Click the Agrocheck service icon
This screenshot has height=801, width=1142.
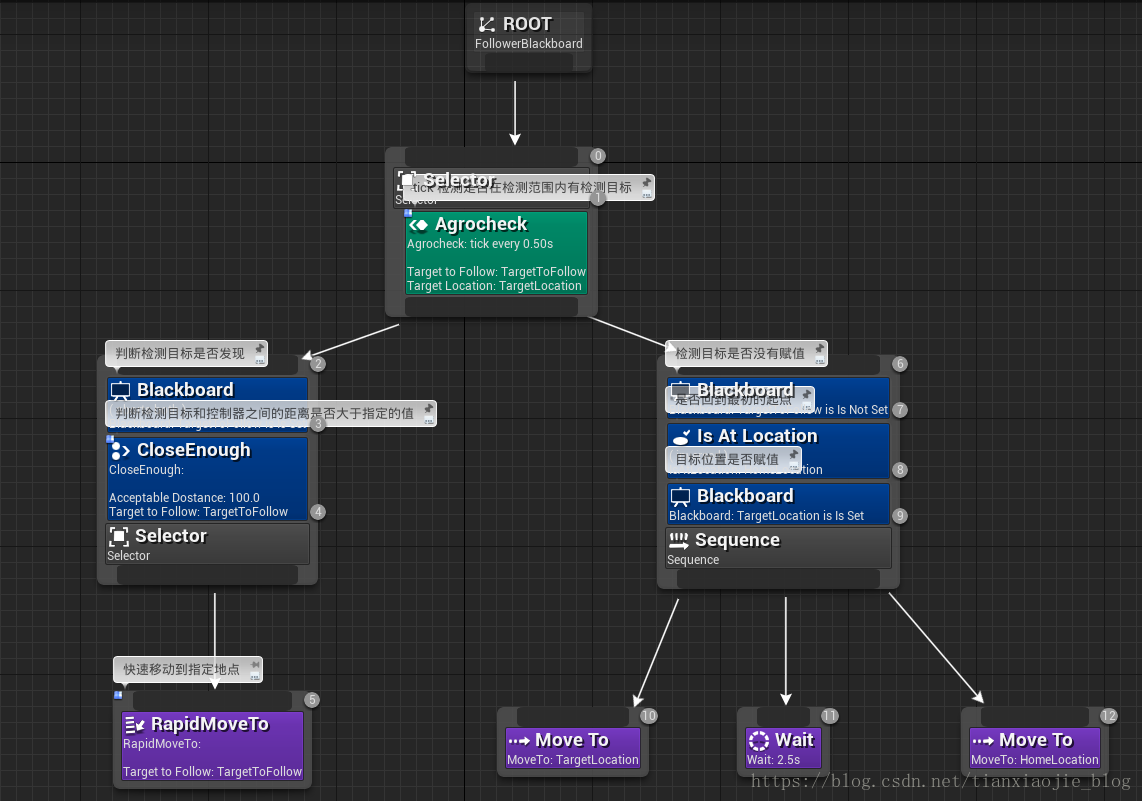[419, 224]
